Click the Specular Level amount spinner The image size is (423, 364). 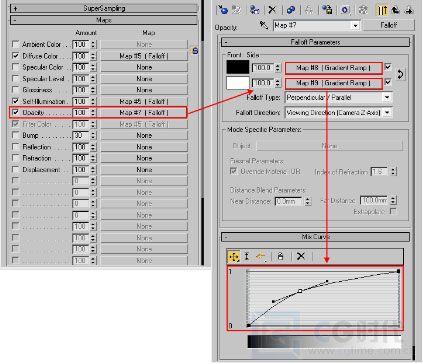93,79
